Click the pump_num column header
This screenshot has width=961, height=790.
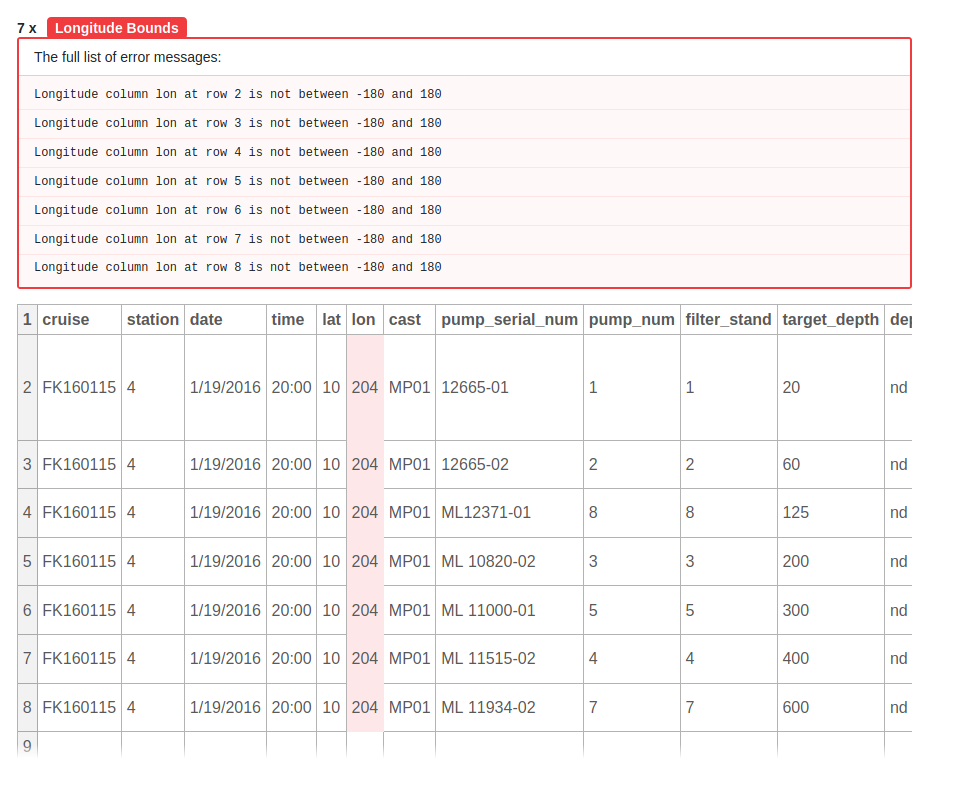[x=631, y=319]
